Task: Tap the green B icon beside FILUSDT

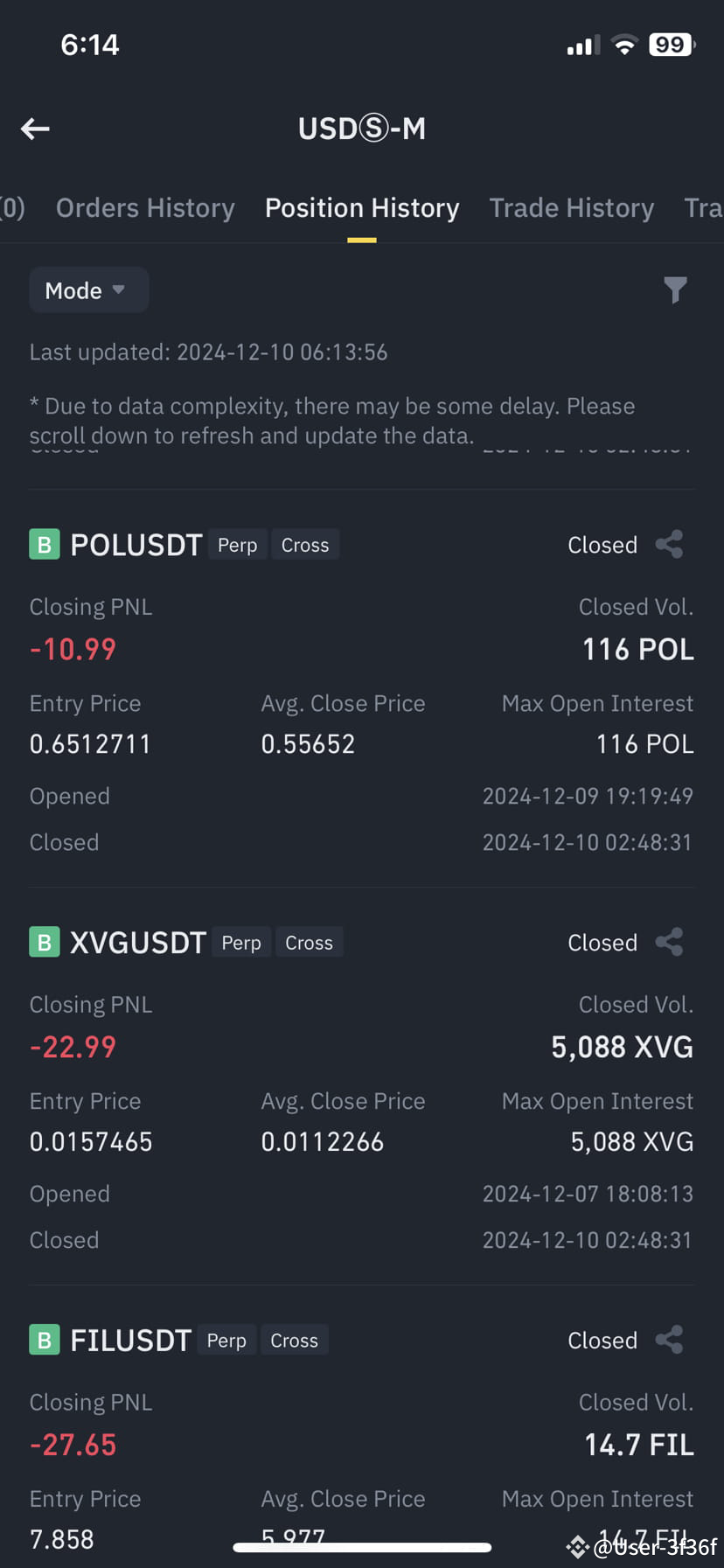Action: tap(45, 1340)
